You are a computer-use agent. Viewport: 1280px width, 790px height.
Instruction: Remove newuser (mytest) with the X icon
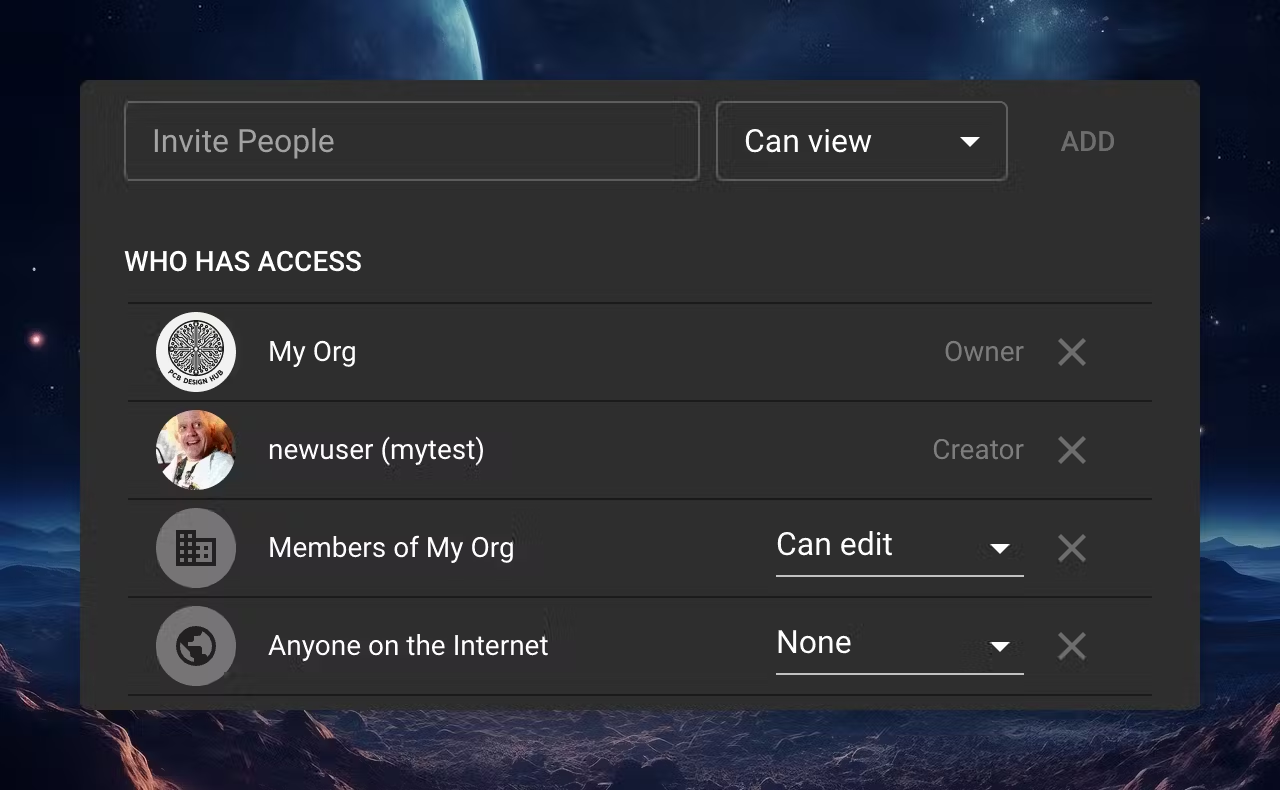1072,450
